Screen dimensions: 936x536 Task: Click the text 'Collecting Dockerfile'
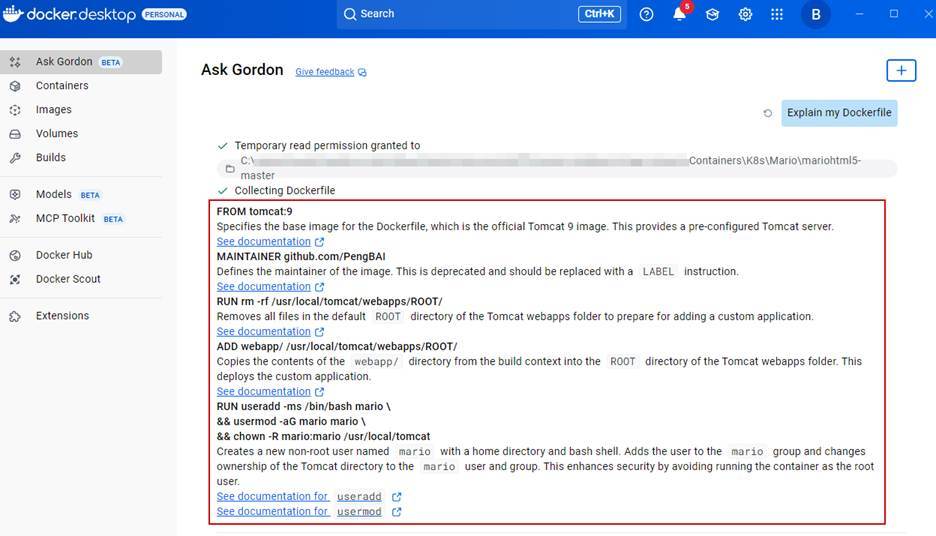[285, 190]
